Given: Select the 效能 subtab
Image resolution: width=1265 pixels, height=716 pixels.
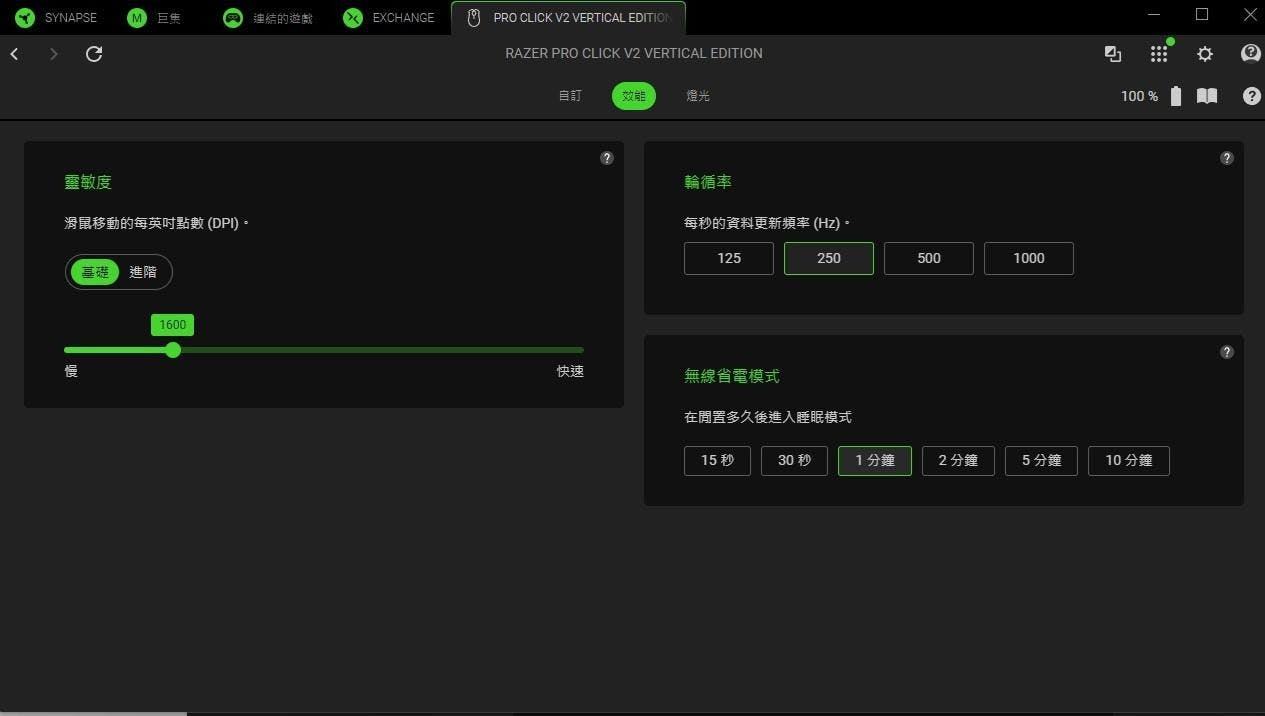Looking at the screenshot, I should (x=634, y=96).
